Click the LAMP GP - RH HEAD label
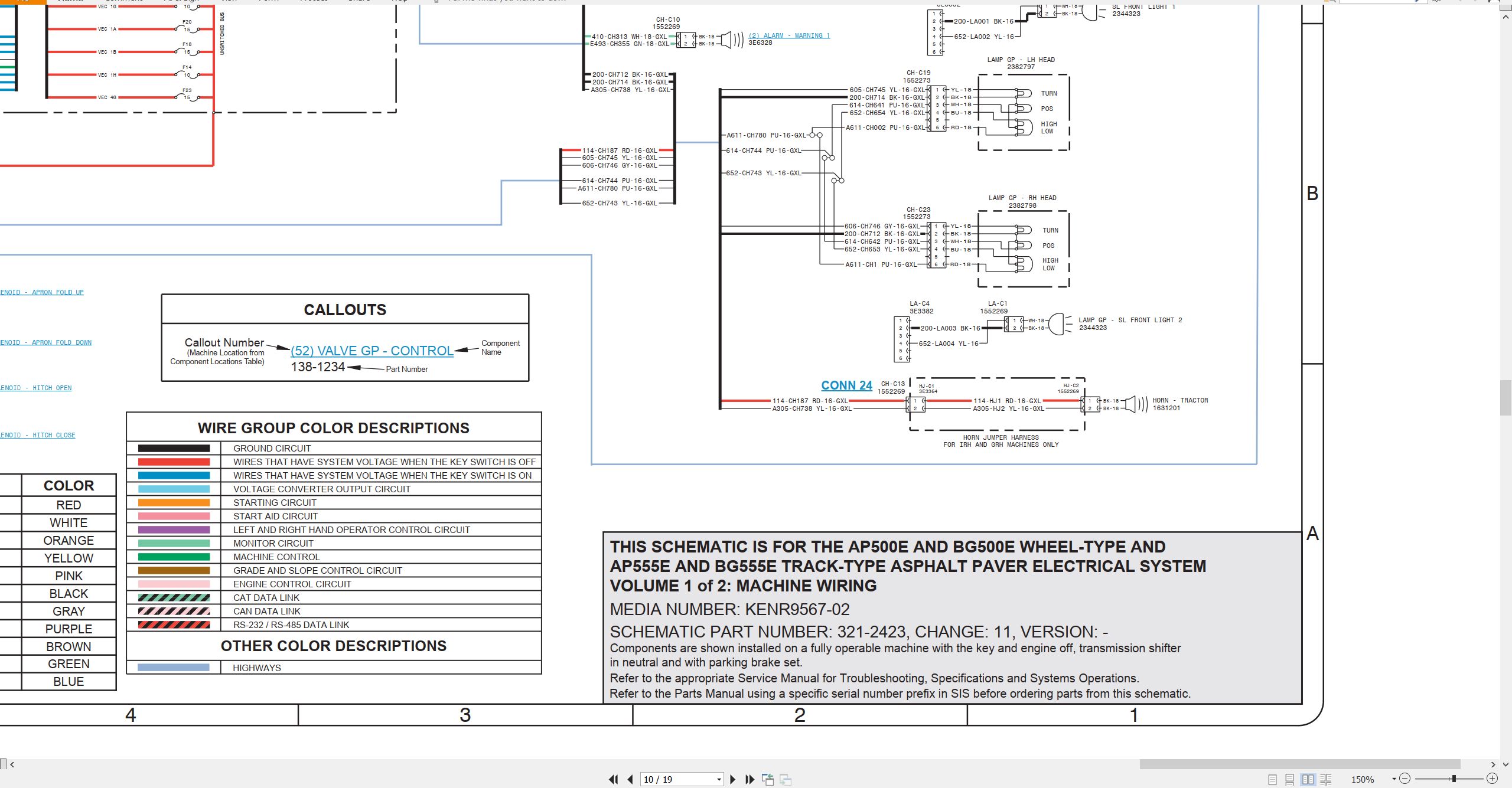 pos(1022,198)
